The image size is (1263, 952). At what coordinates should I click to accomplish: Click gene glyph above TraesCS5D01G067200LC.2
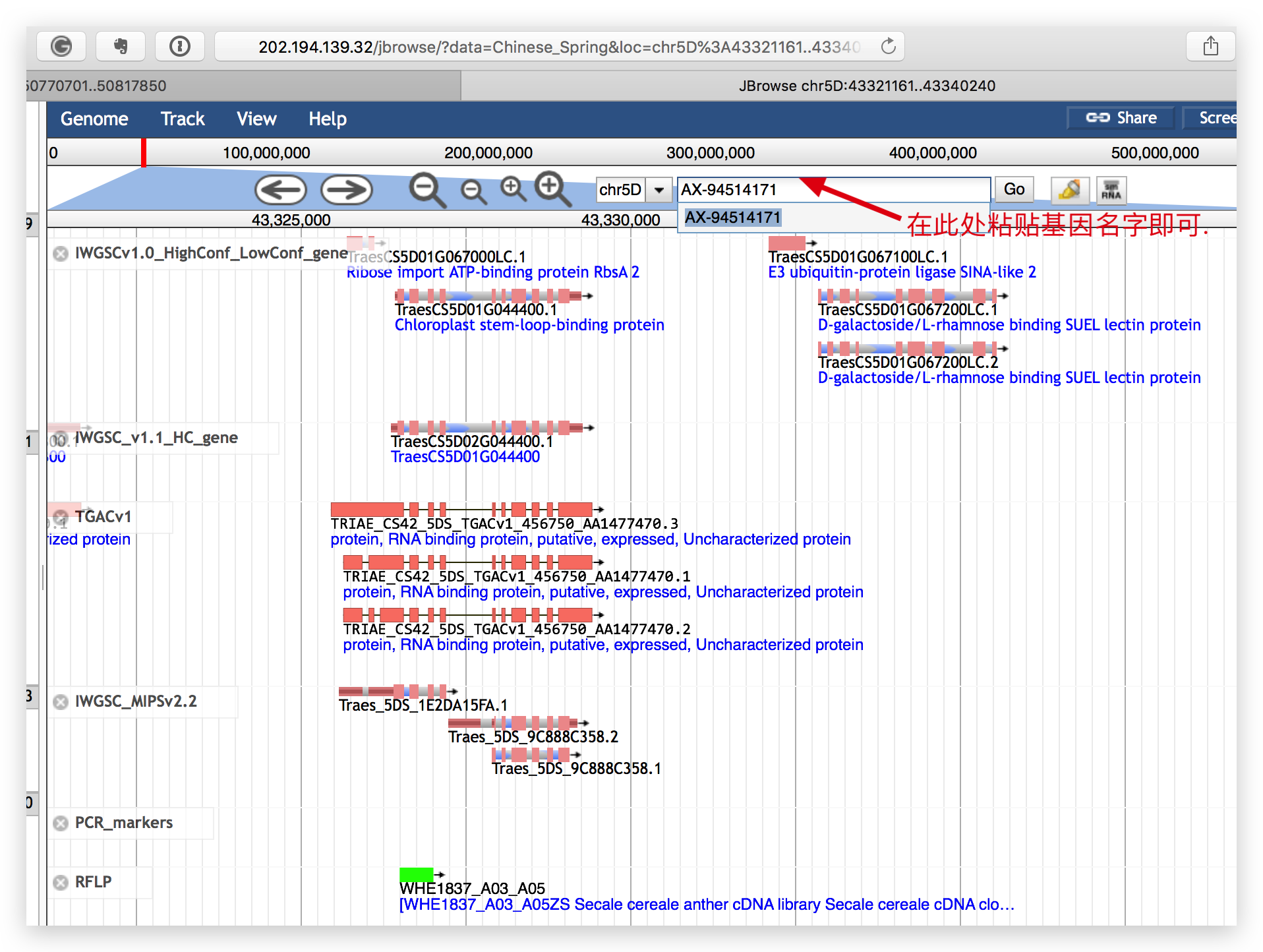pyautogui.click(x=912, y=348)
